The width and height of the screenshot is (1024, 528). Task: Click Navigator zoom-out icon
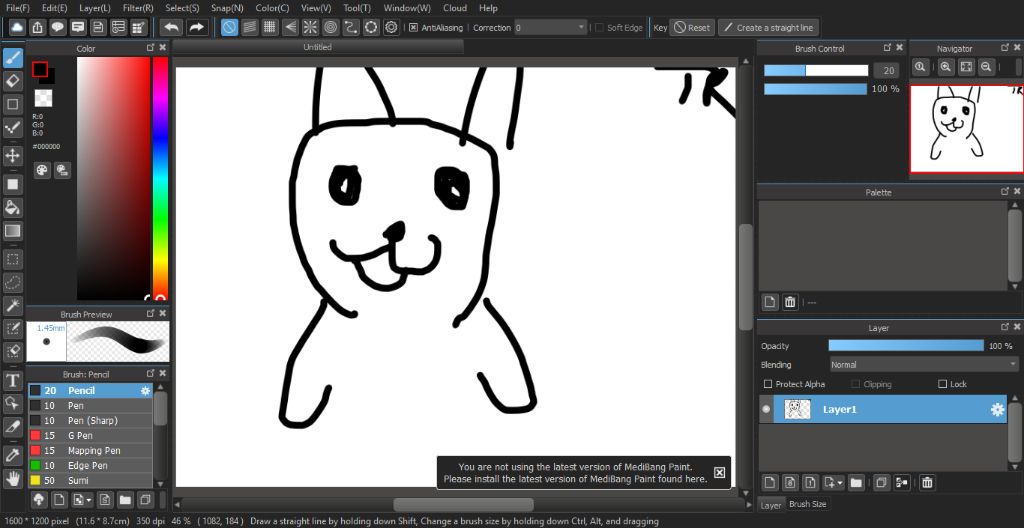(986, 67)
